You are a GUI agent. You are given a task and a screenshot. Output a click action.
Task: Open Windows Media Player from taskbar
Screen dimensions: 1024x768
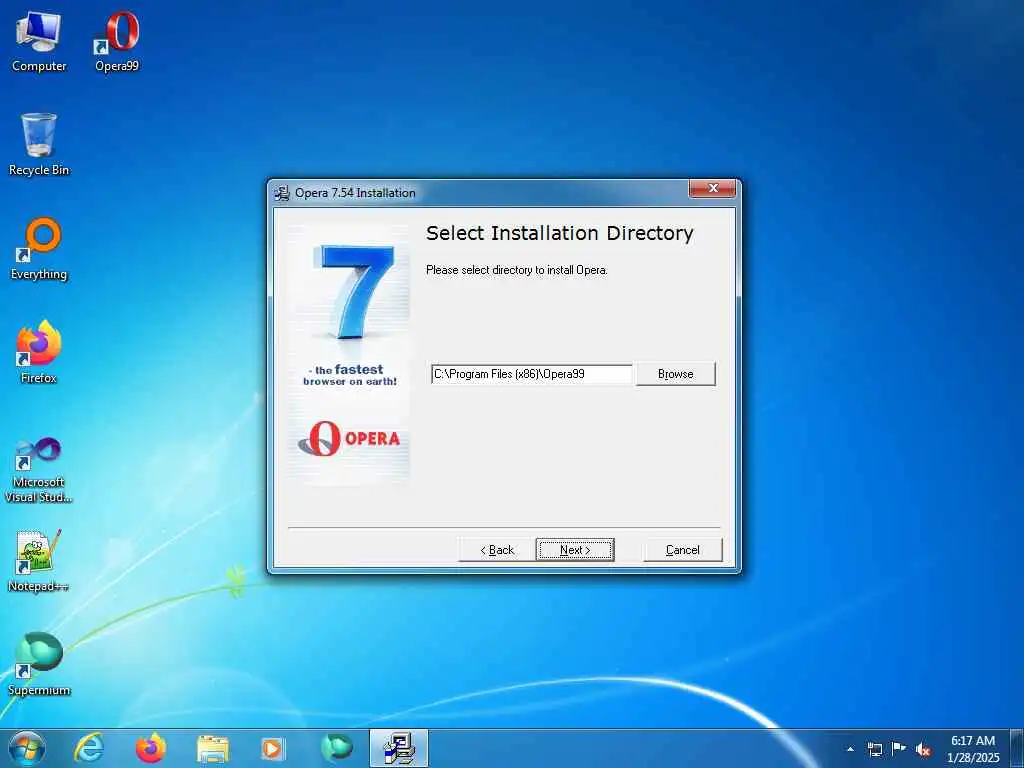tap(272, 749)
